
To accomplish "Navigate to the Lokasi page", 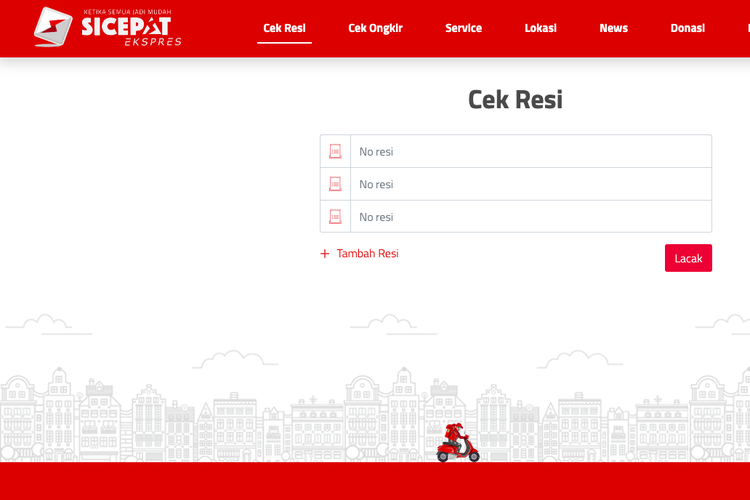I will pos(540,28).
